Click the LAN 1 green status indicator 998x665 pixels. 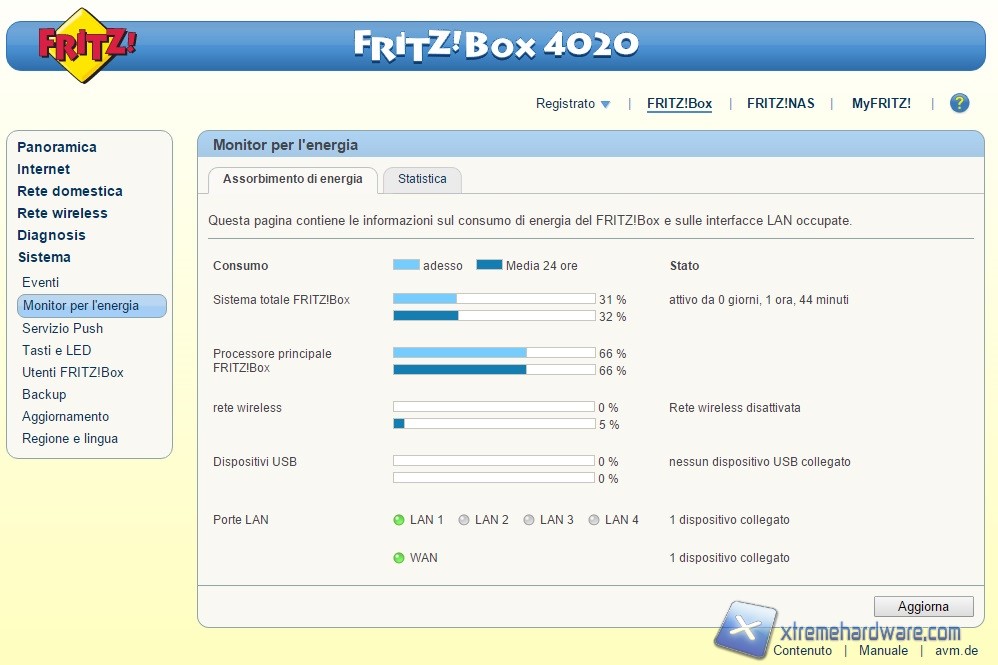point(399,520)
